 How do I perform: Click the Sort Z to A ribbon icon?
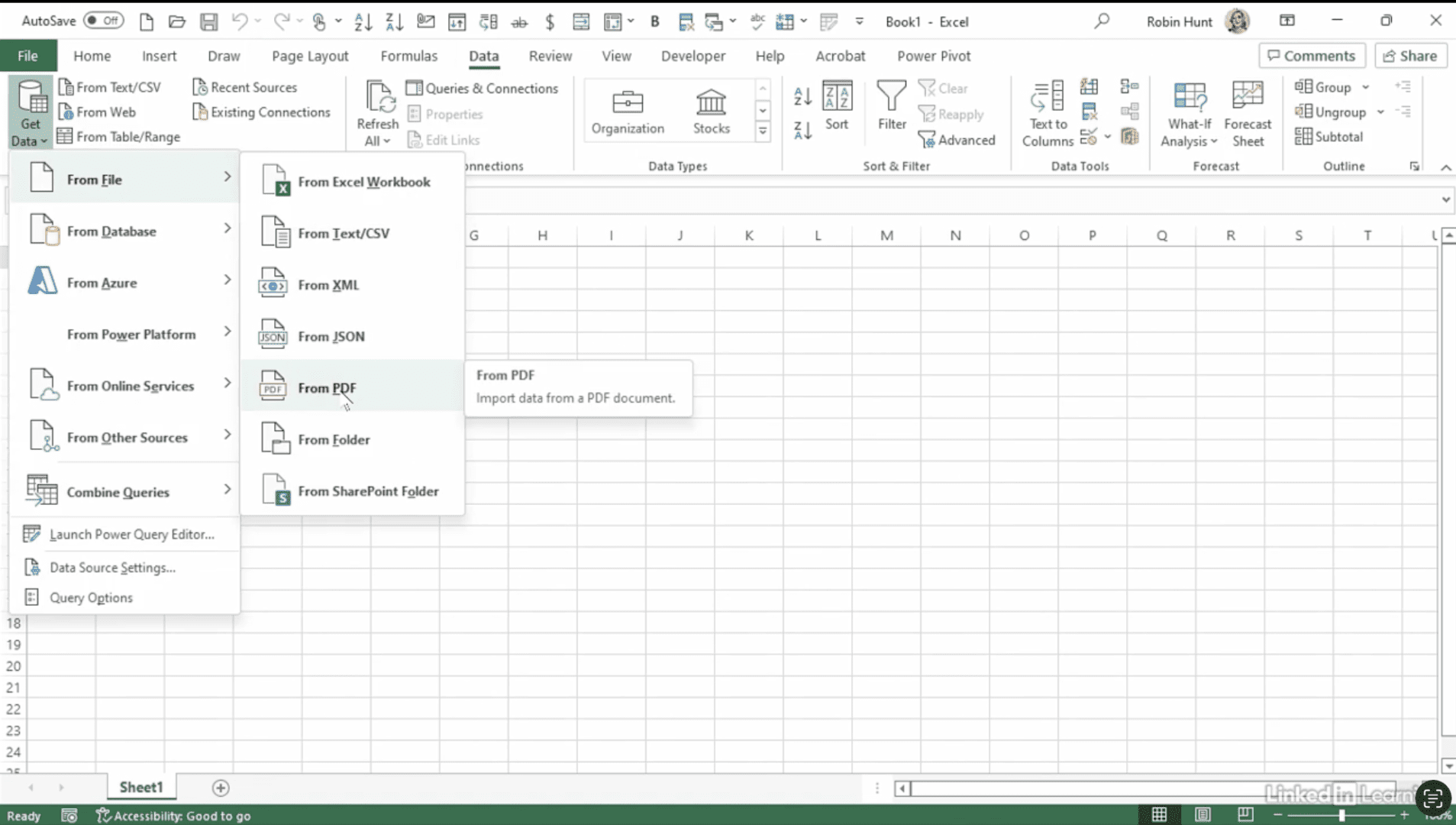tap(802, 131)
